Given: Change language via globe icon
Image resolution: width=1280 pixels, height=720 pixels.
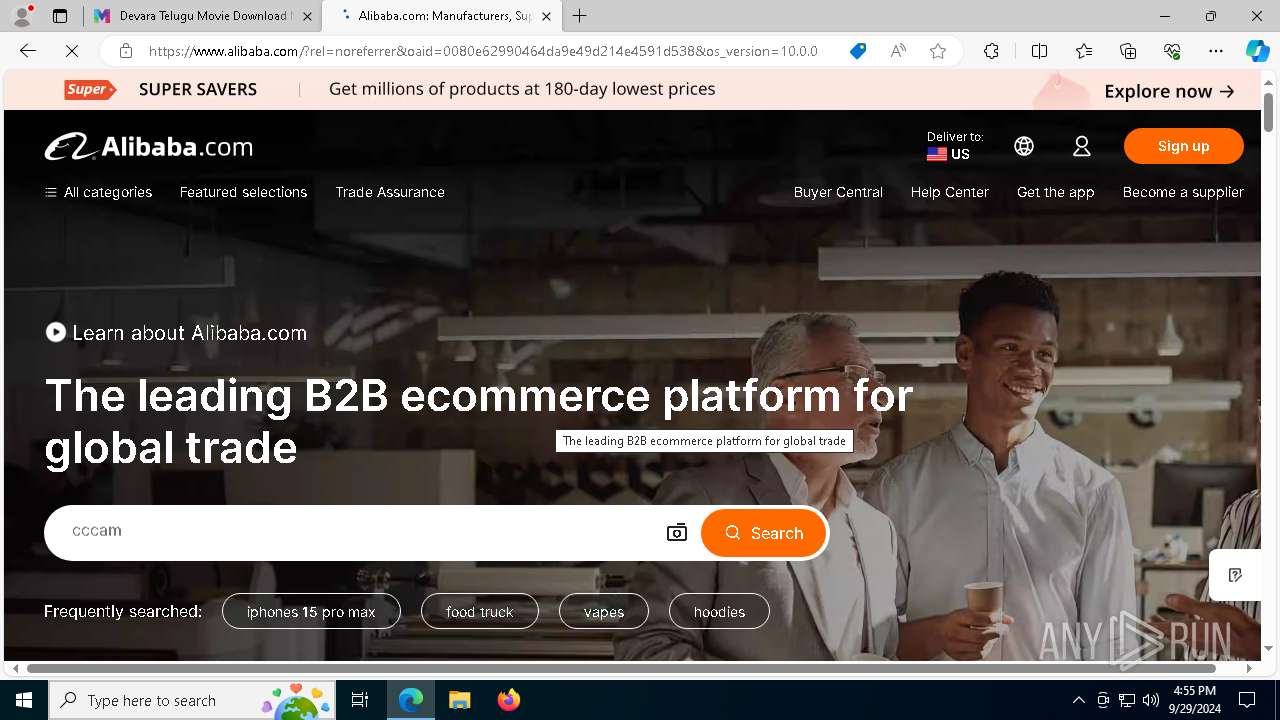Looking at the screenshot, I should pyautogui.click(x=1024, y=146).
